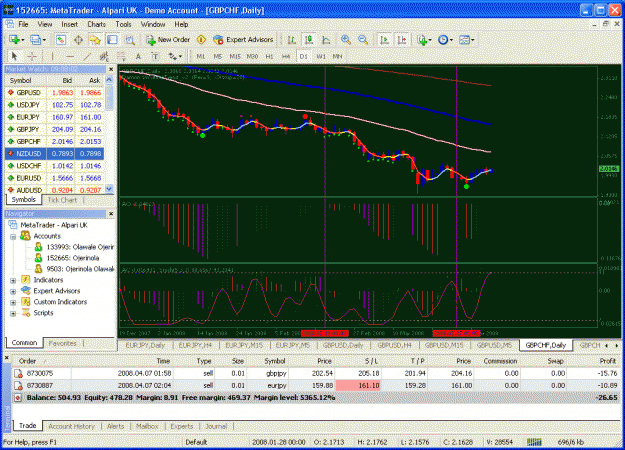The width and height of the screenshot is (625, 450).
Task: Close the Navigator panel
Action: point(111,214)
